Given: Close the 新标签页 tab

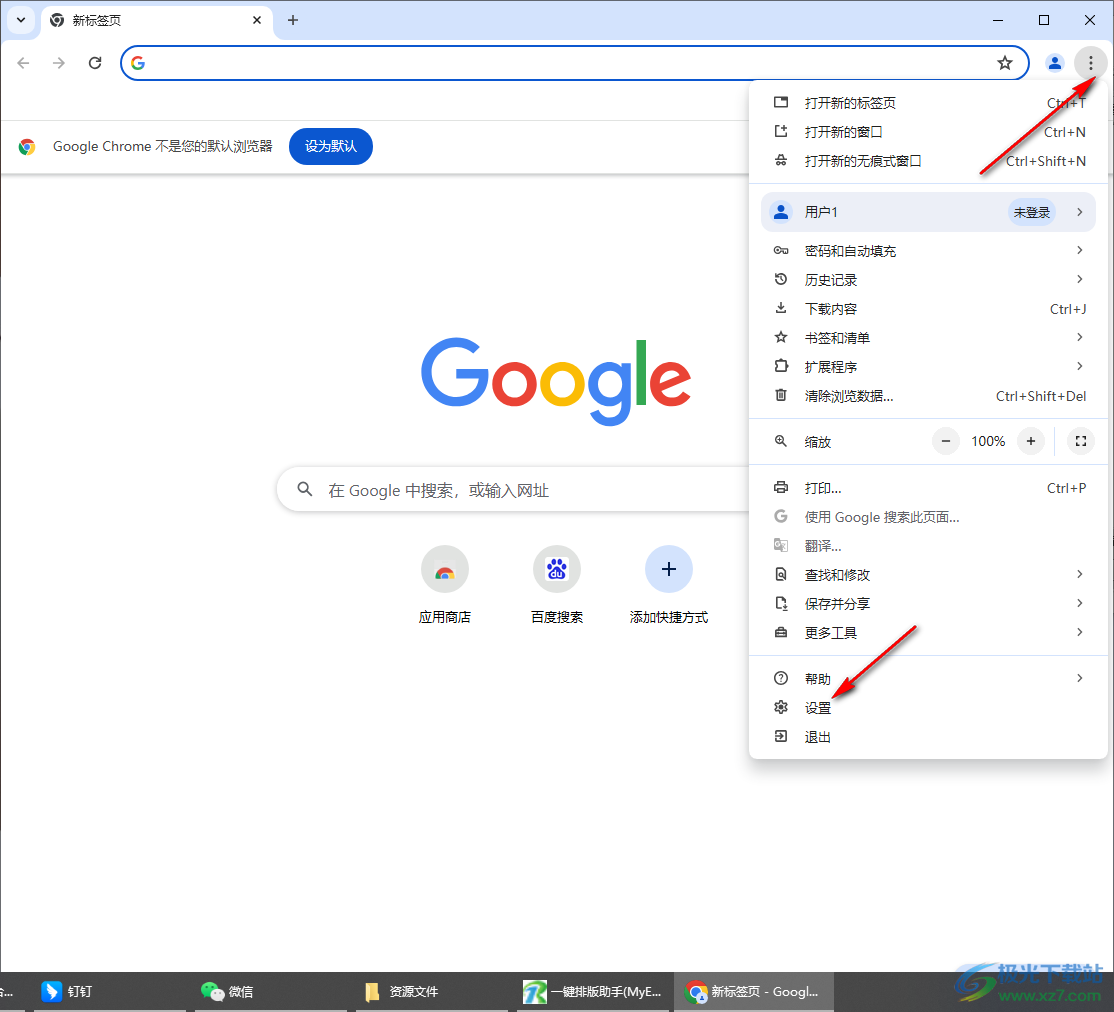Looking at the screenshot, I should (x=256, y=20).
